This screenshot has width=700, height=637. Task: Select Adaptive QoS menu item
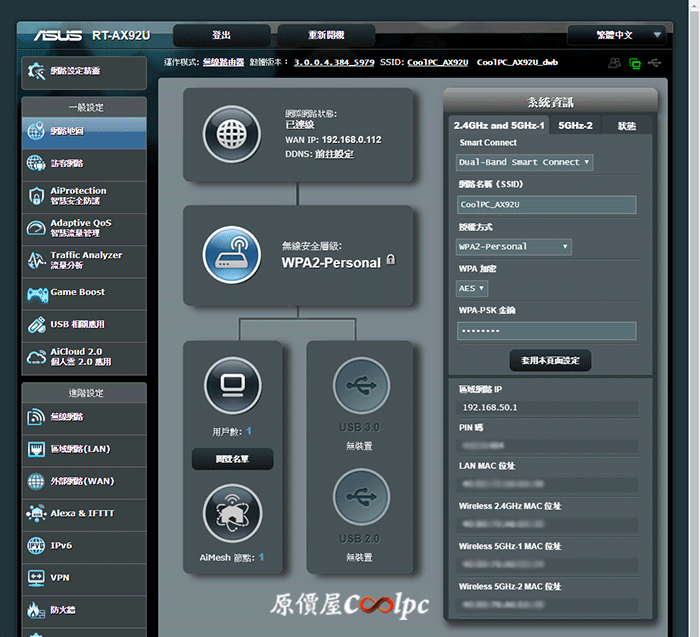(x=84, y=228)
